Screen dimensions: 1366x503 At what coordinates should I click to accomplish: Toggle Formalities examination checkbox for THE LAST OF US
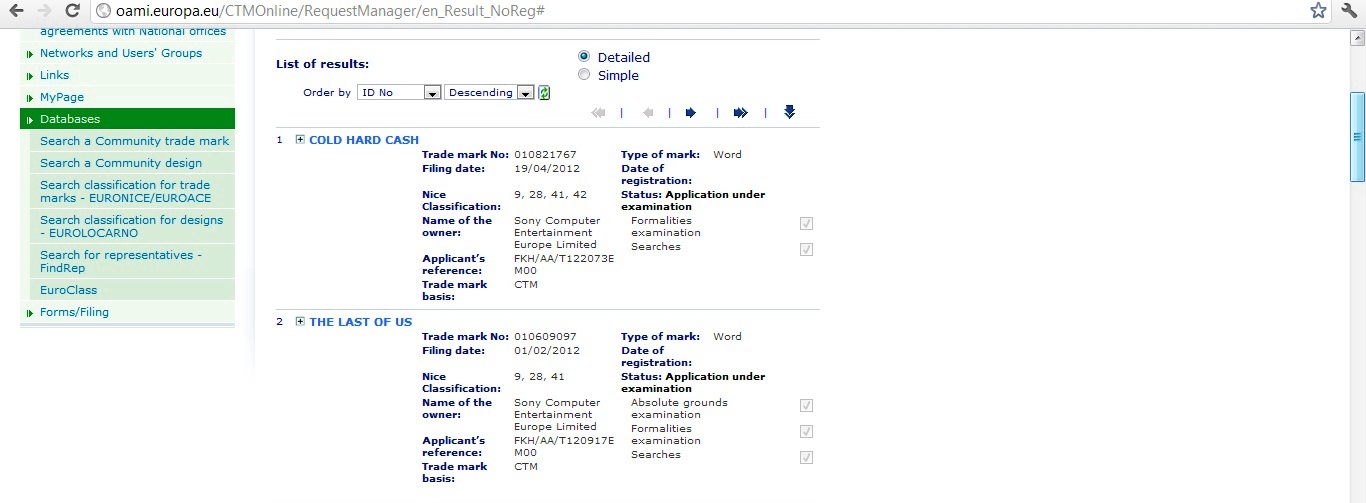(807, 432)
